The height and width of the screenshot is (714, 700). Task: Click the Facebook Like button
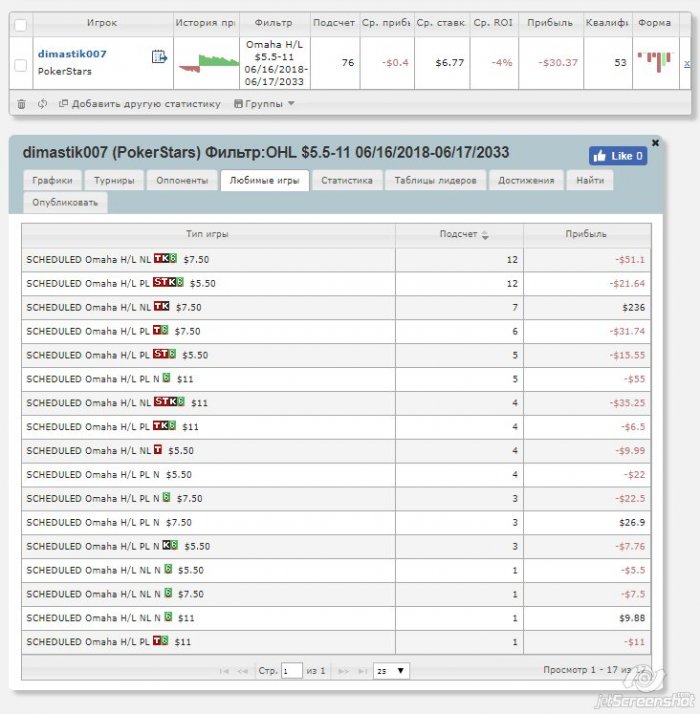pyautogui.click(x=617, y=156)
